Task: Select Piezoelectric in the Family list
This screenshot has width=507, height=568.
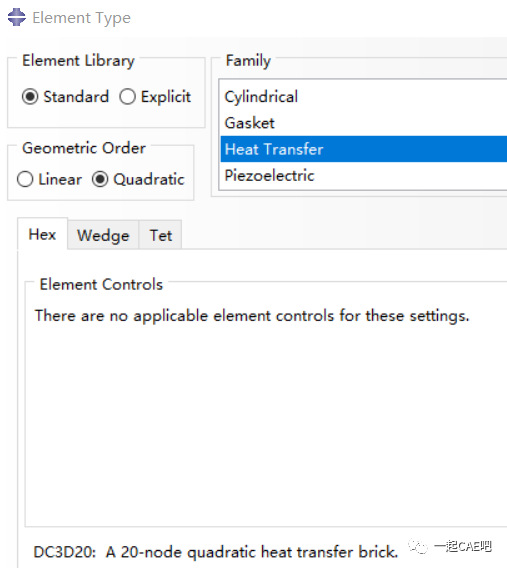Action: tap(364, 175)
